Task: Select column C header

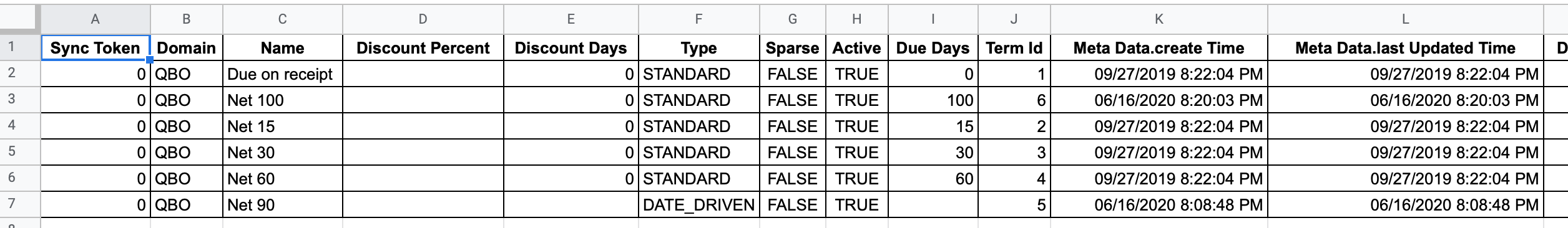Action: coord(283,19)
